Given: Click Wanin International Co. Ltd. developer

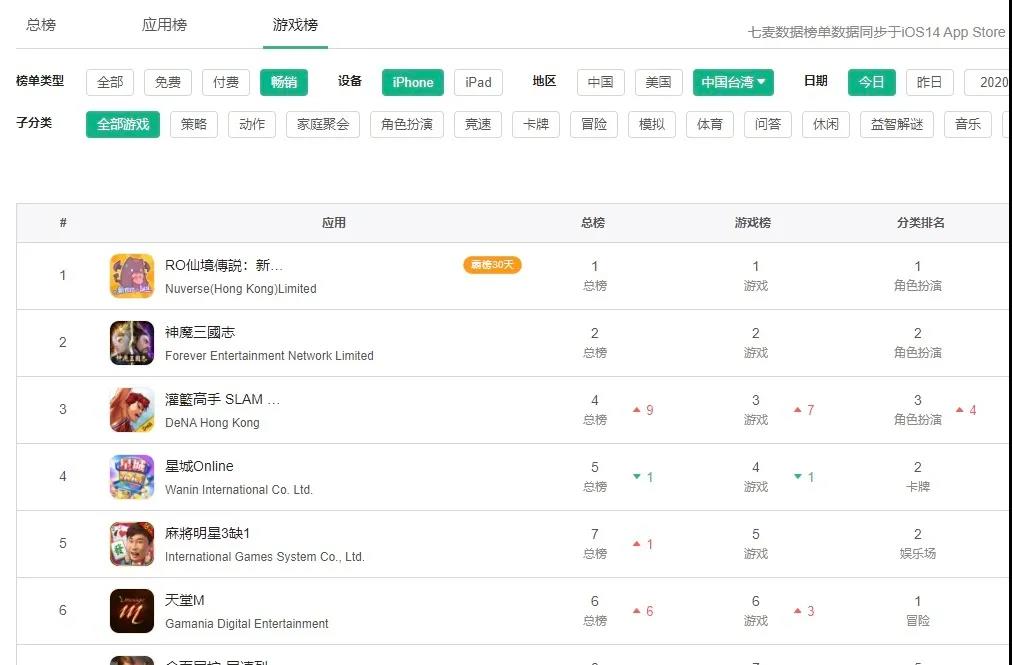Looking at the screenshot, I should (x=239, y=490).
